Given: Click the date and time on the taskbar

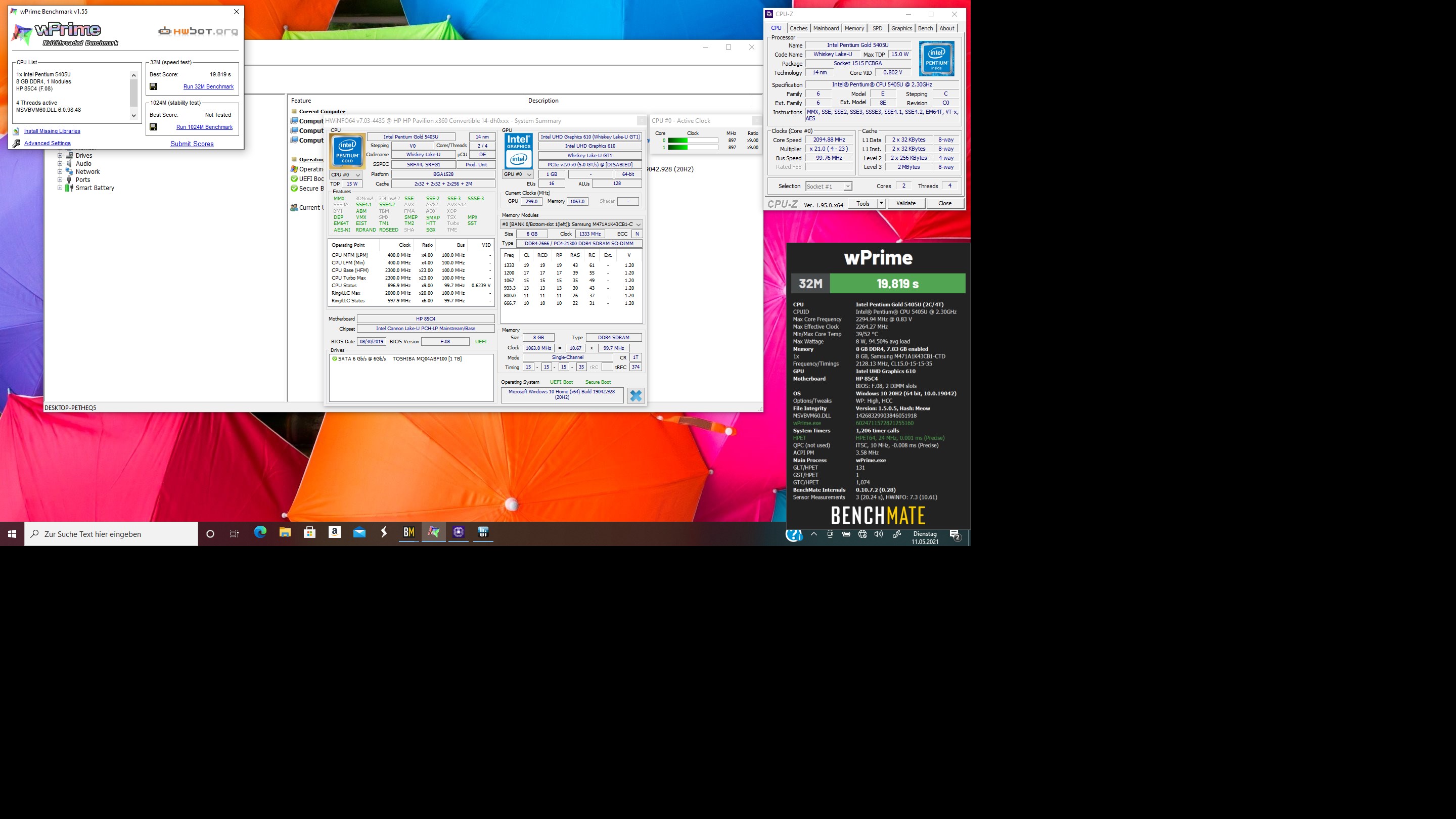Looking at the screenshot, I should [x=925, y=537].
